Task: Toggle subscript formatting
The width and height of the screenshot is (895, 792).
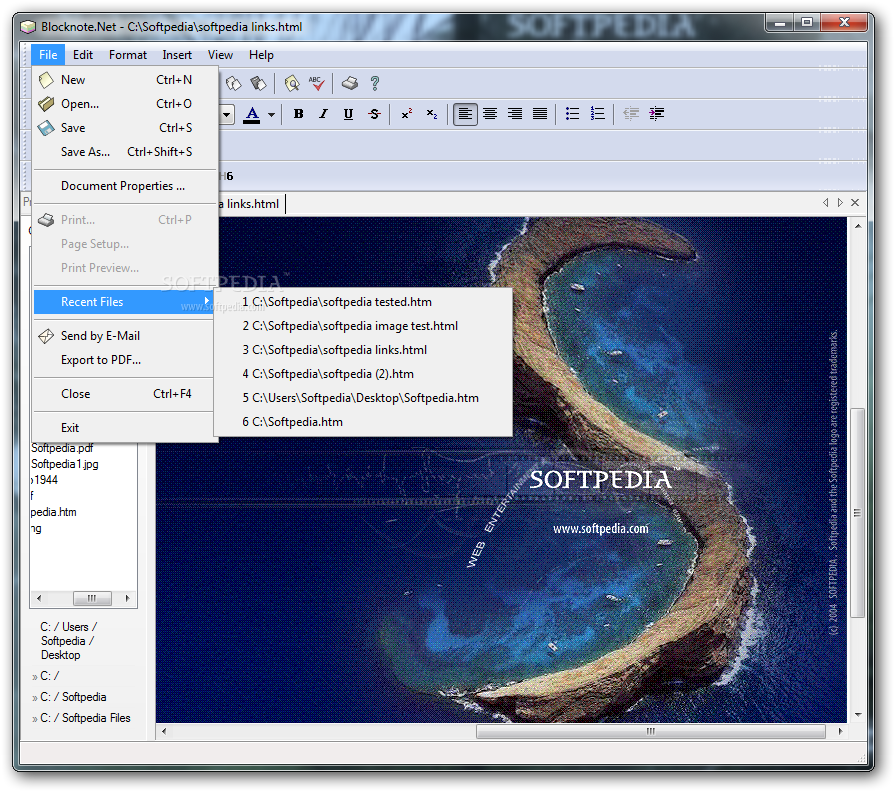Action: [x=432, y=114]
